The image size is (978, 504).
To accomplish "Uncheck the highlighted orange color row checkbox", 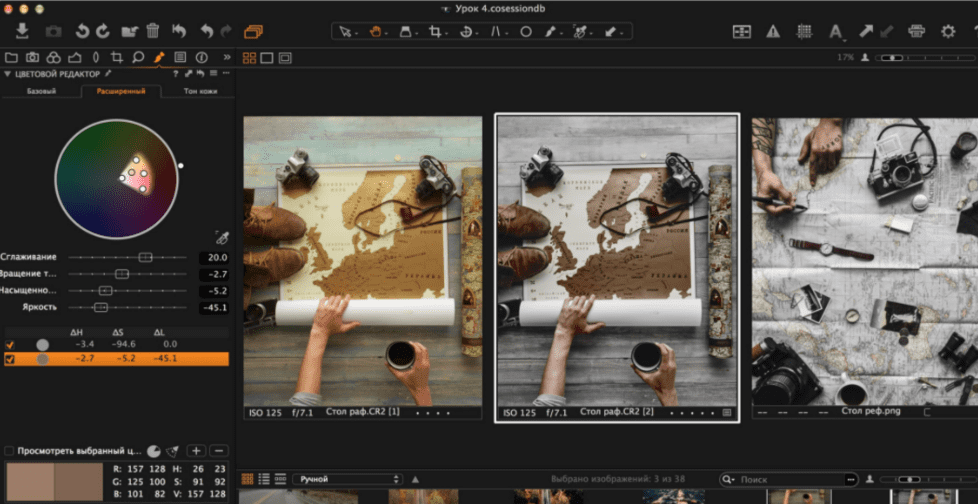I will pyautogui.click(x=10, y=359).
